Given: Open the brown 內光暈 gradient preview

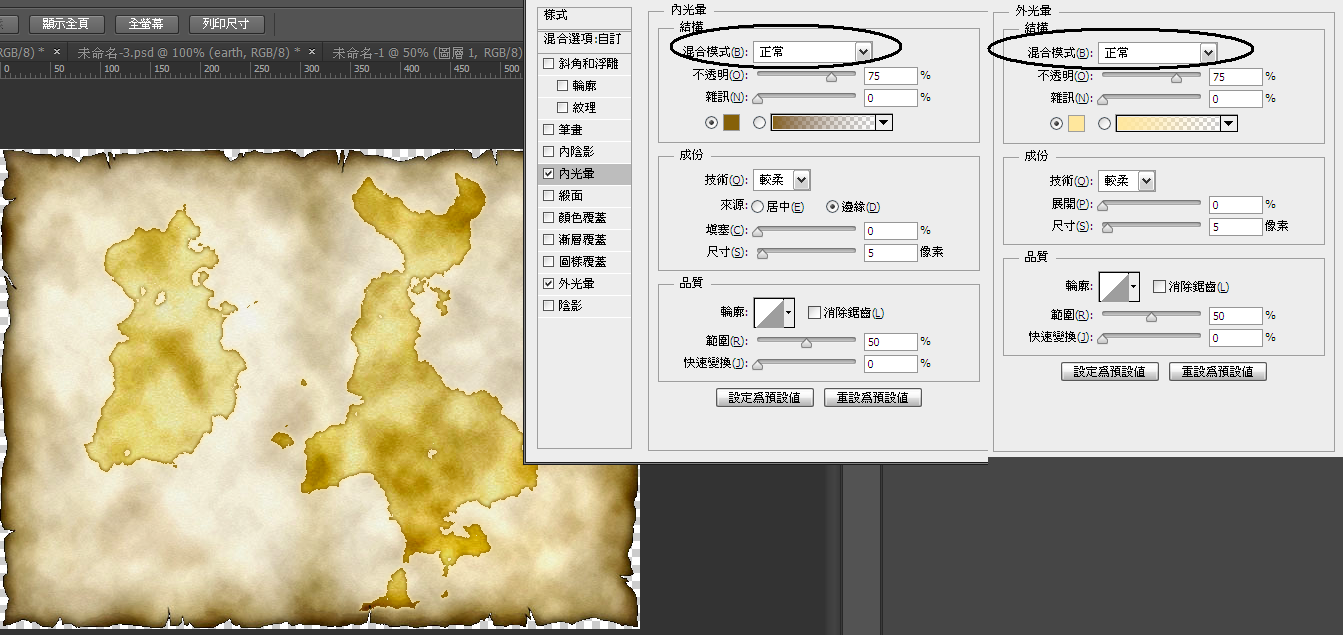Looking at the screenshot, I should pyautogui.click(x=823, y=122).
